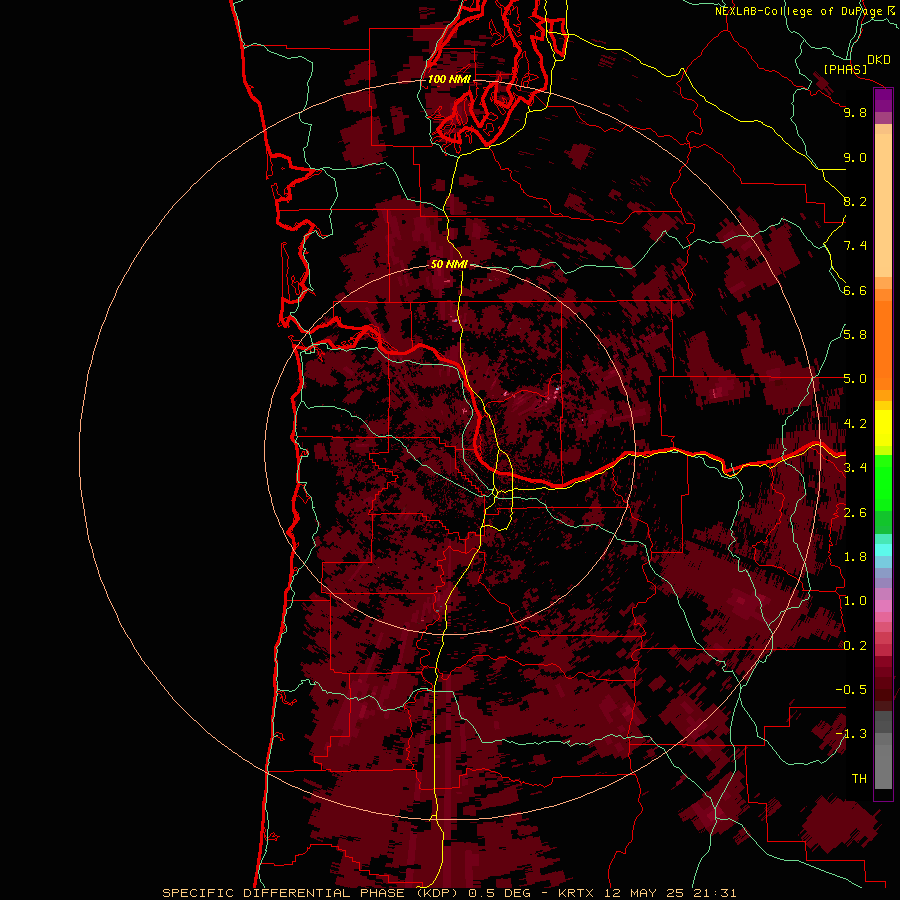Image resolution: width=900 pixels, height=900 pixels.
Task: Select the 2.6 scale value
Action: (x=855, y=513)
